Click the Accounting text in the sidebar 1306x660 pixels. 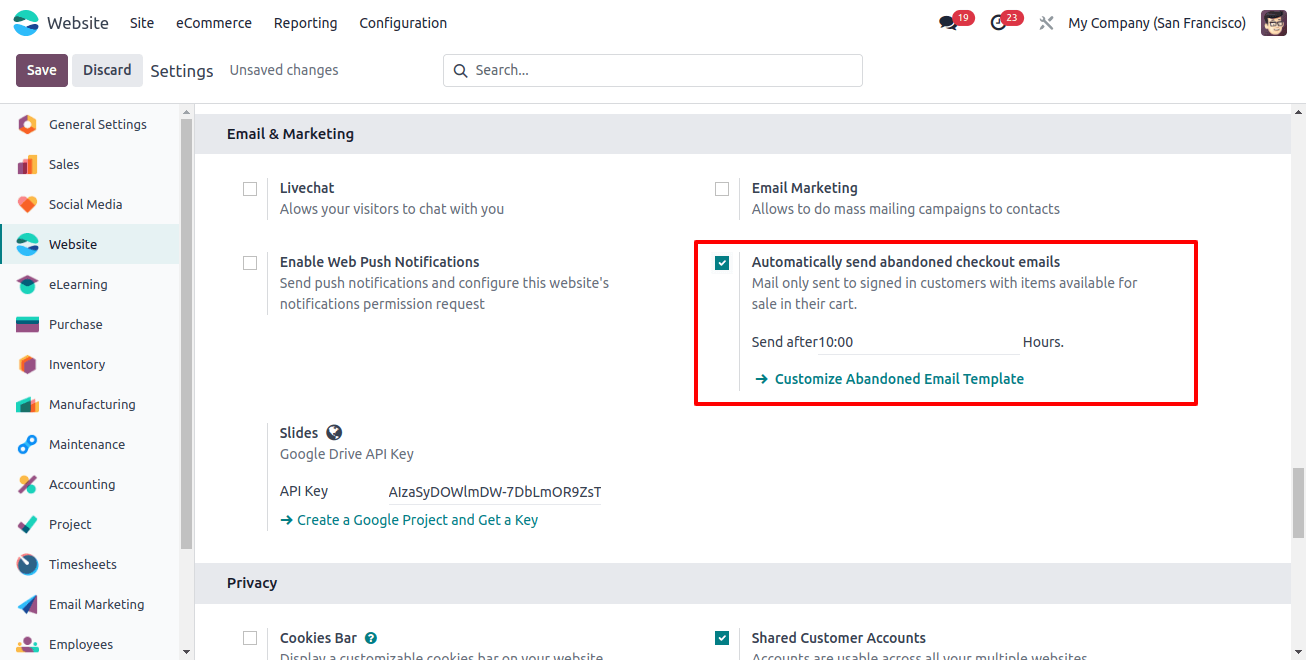(82, 485)
